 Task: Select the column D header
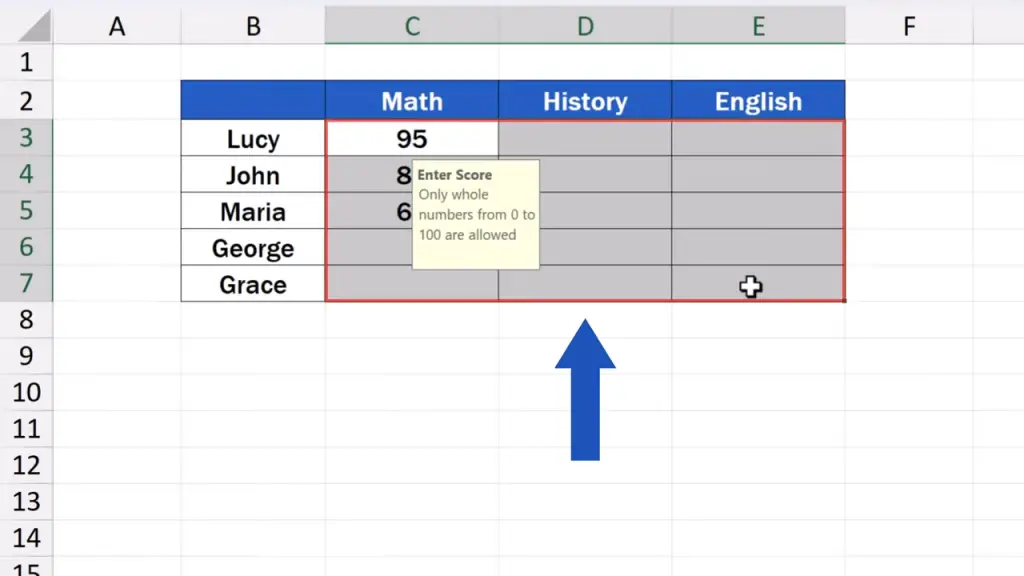(585, 27)
